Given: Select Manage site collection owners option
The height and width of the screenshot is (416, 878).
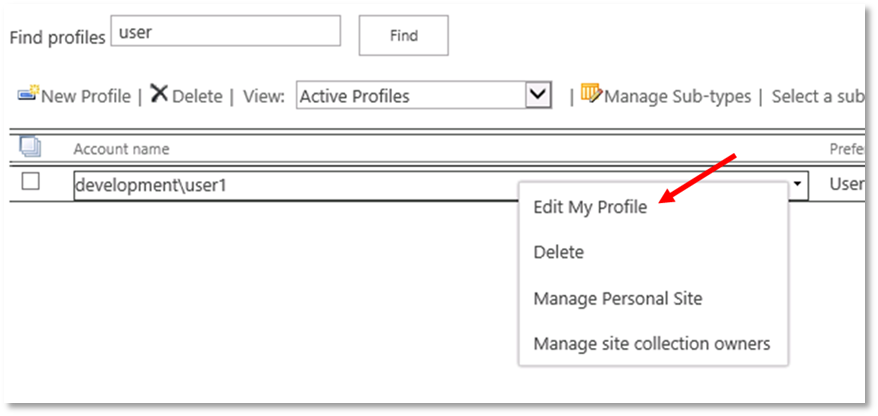Looking at the screenshot, I should pyautogui.click(x=652, y=344).
